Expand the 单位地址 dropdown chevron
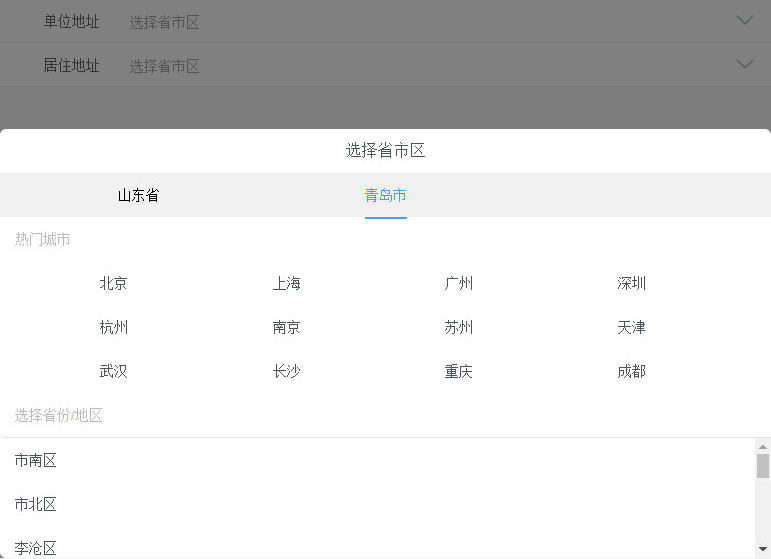Image resolution: width=771 pixels, height=559 pixels. [744, 20]
